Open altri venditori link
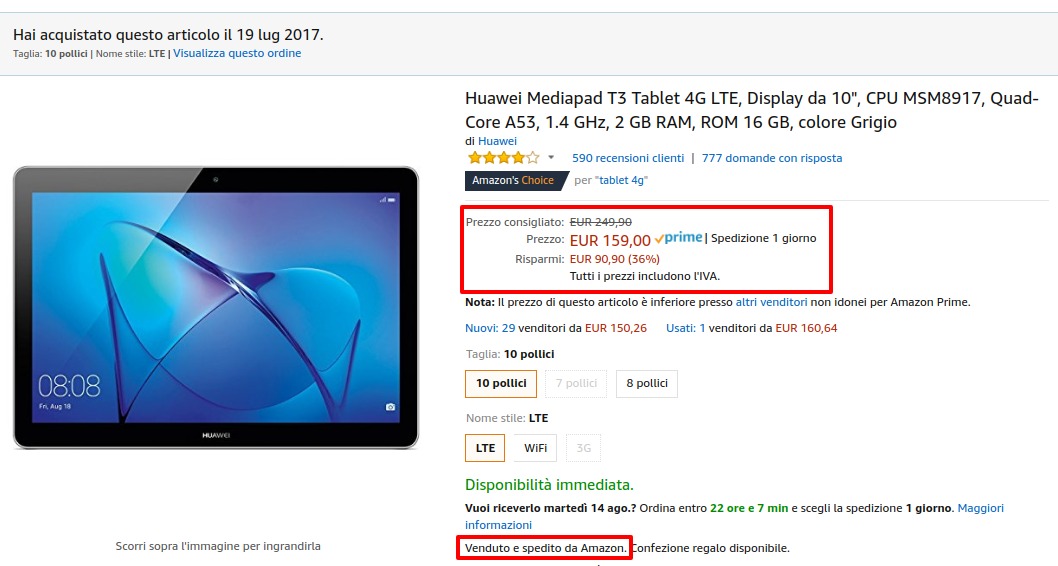The width and height of the screenshot is (1058, 566). tap(771, 302)
